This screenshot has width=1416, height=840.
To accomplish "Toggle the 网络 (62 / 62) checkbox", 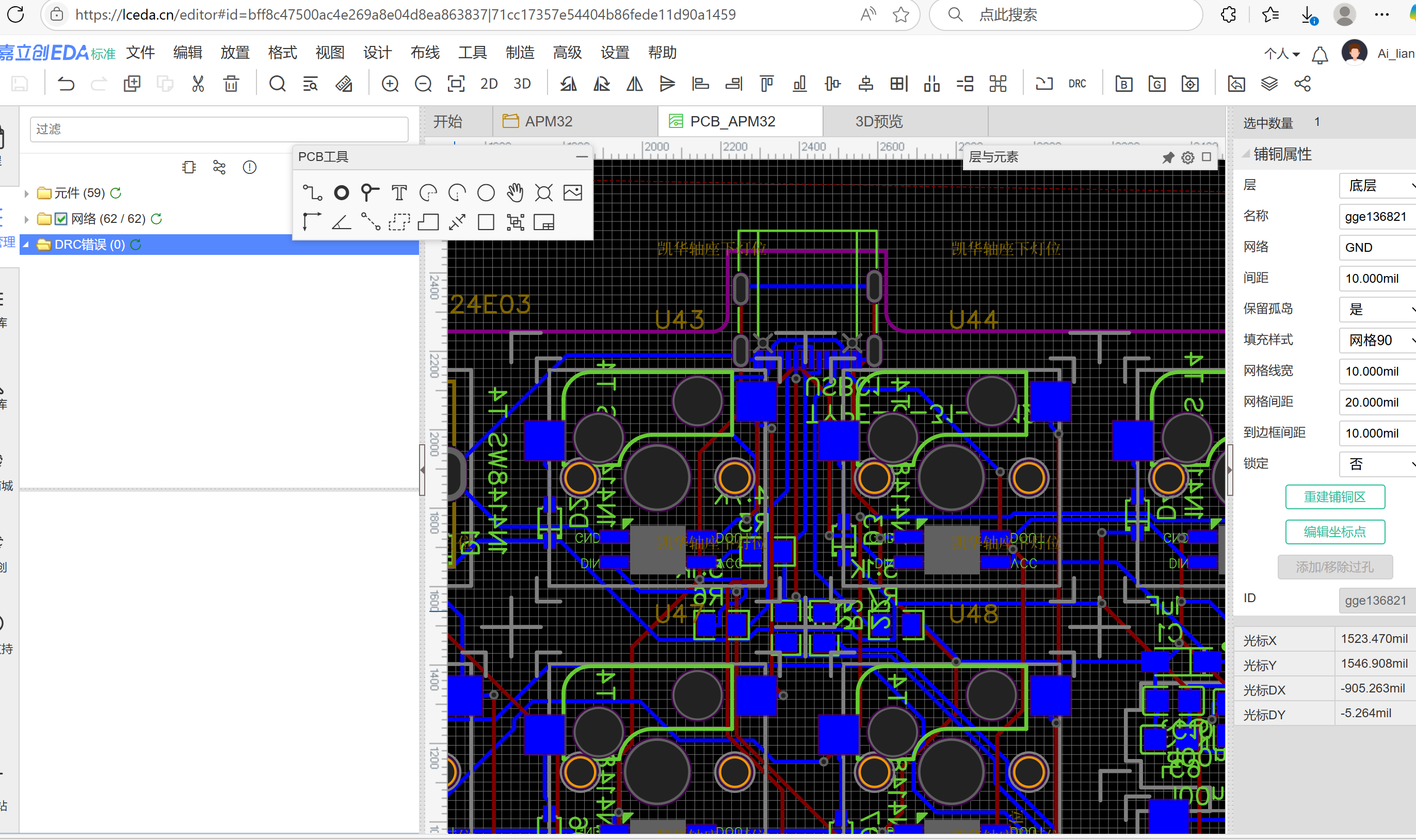I will click(x=61, y=218).
